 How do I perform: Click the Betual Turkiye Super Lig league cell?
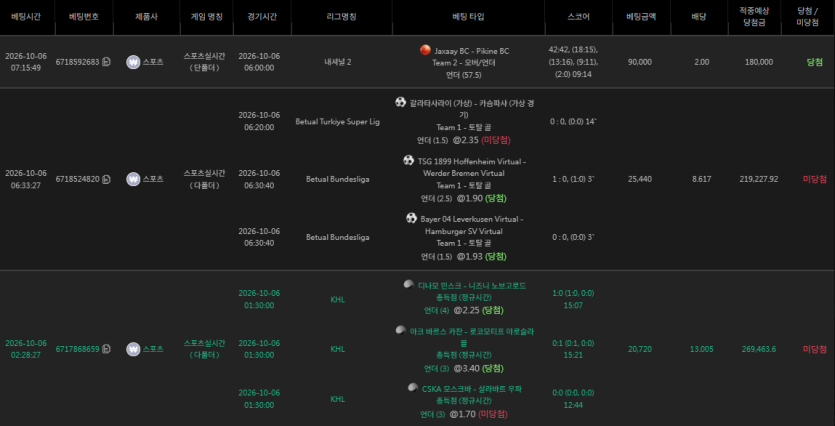(338, 122)
